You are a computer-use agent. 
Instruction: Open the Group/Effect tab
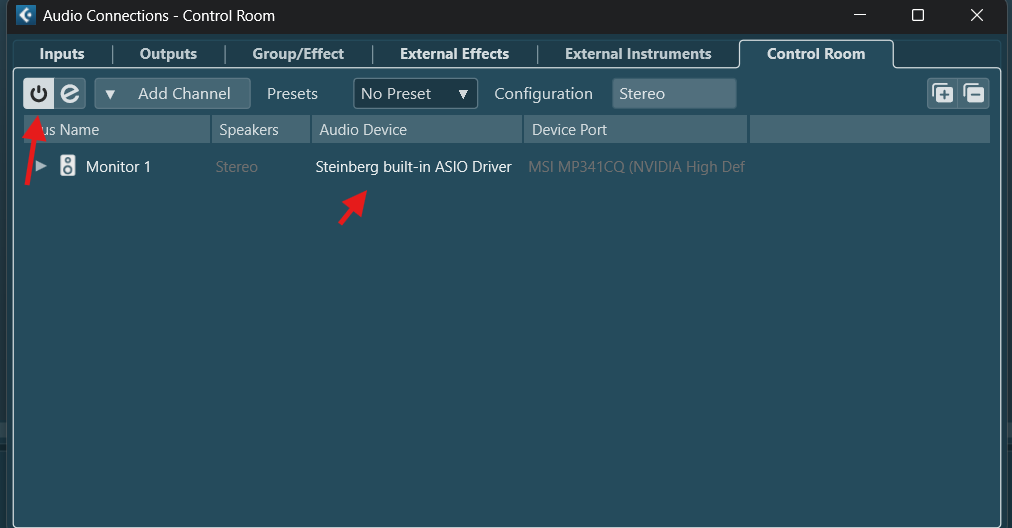click(298, 54)
